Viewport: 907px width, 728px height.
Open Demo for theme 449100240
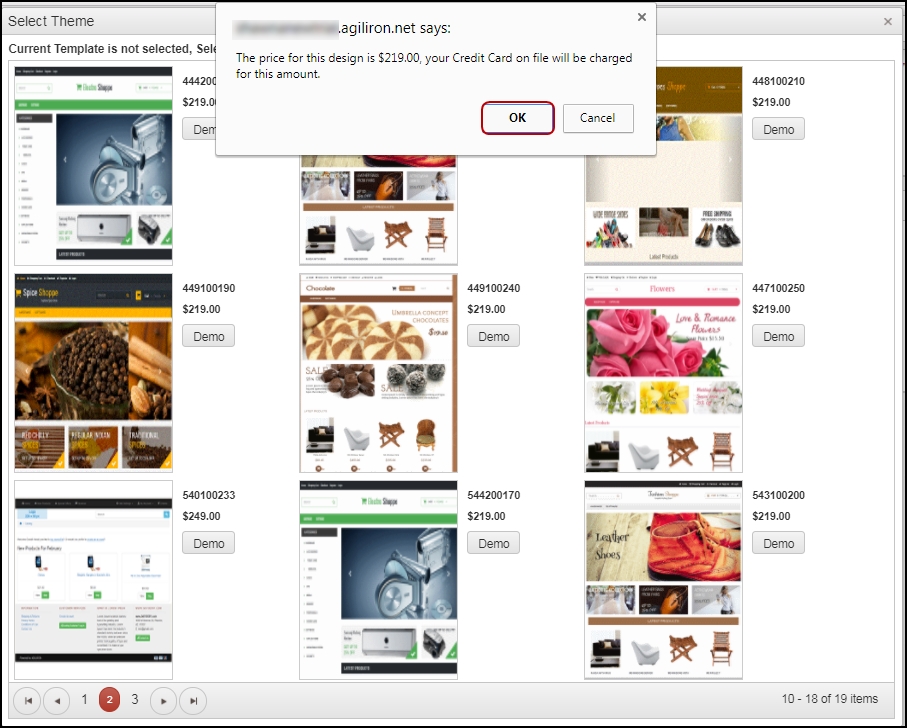tap(493, 336)
